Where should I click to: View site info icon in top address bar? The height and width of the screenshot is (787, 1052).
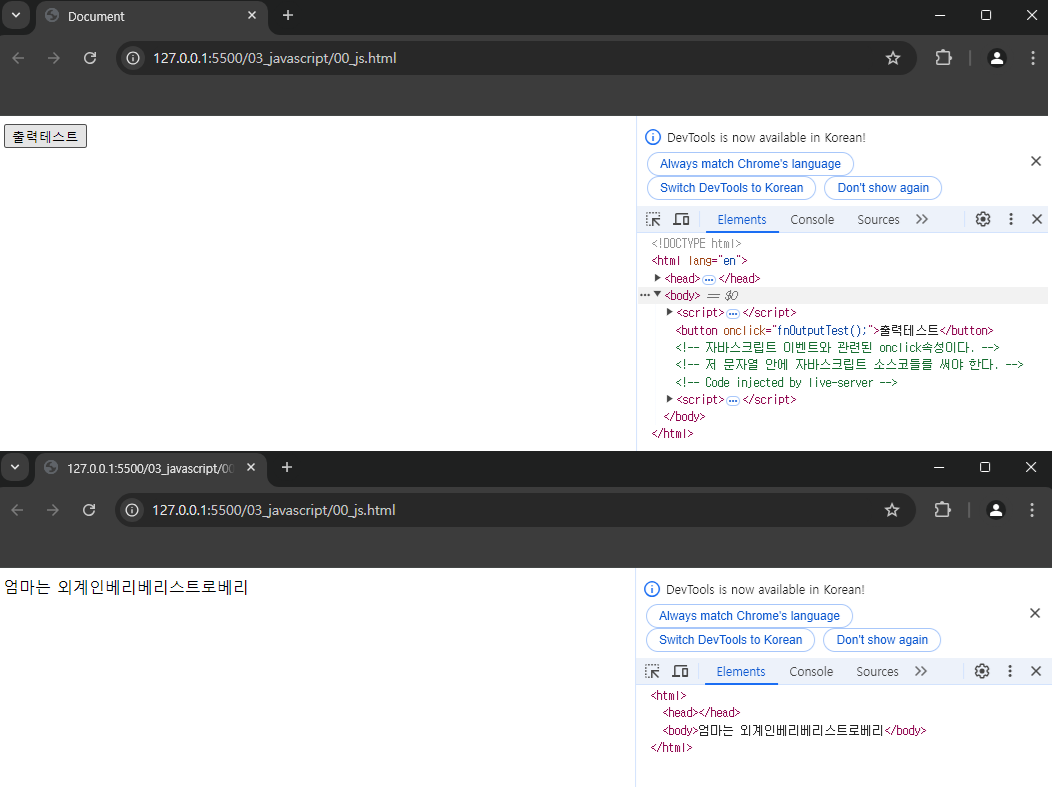tap(134, 58)
